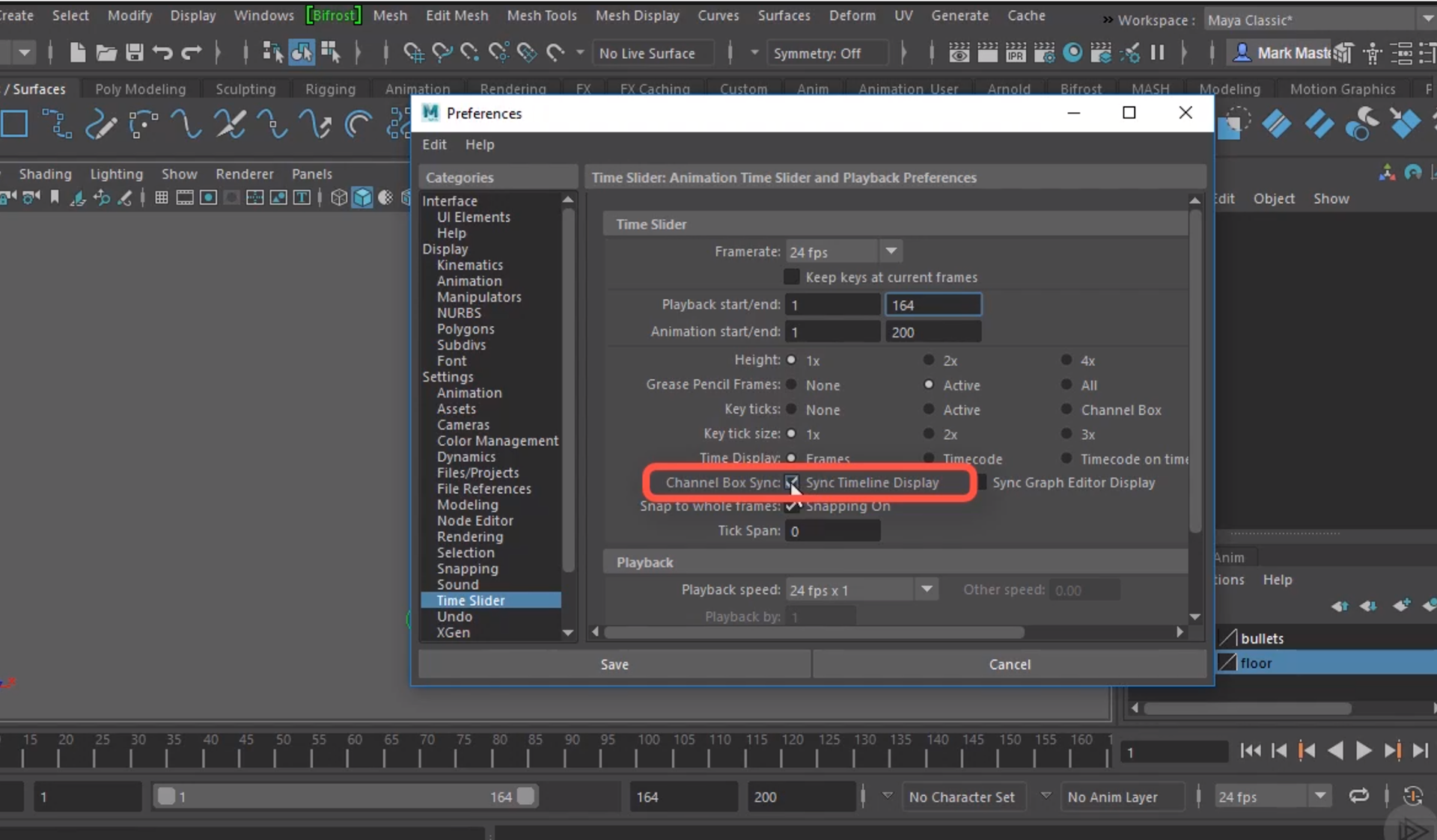
Task: Toggle the loop playback icon
Action: point(1358,796)
